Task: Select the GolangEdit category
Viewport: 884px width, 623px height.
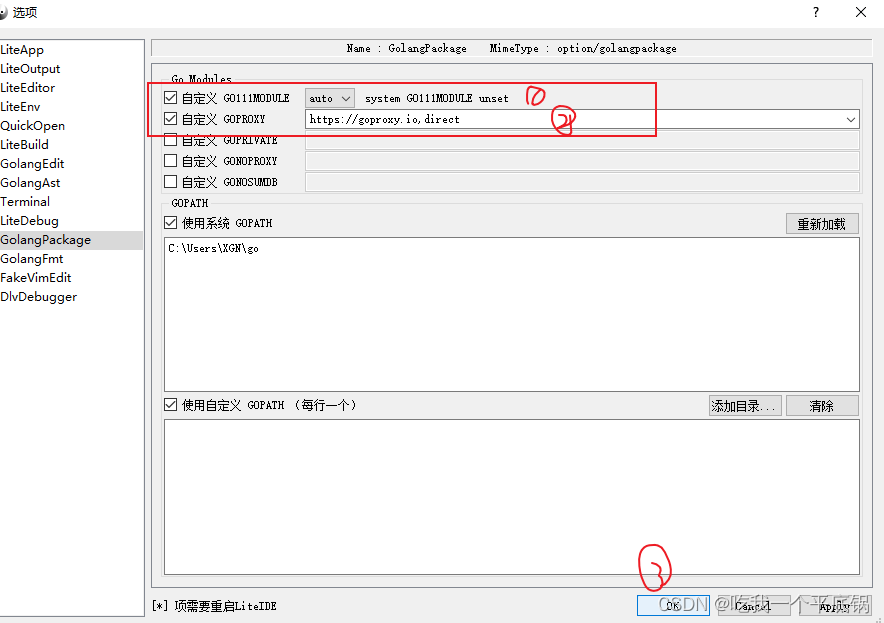Action: 32,163
